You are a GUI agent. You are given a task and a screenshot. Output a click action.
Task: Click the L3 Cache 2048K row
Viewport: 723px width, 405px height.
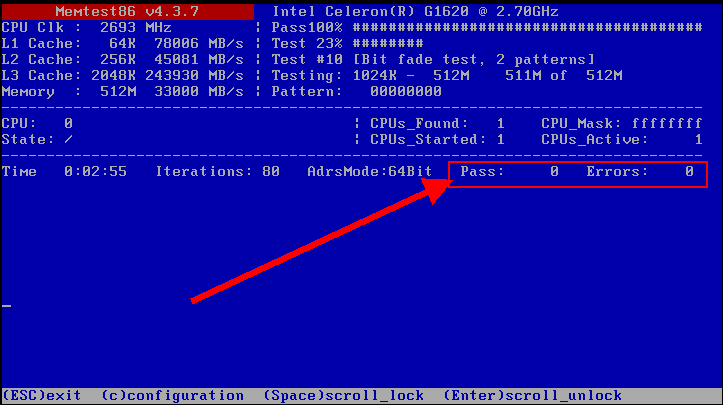125,76
